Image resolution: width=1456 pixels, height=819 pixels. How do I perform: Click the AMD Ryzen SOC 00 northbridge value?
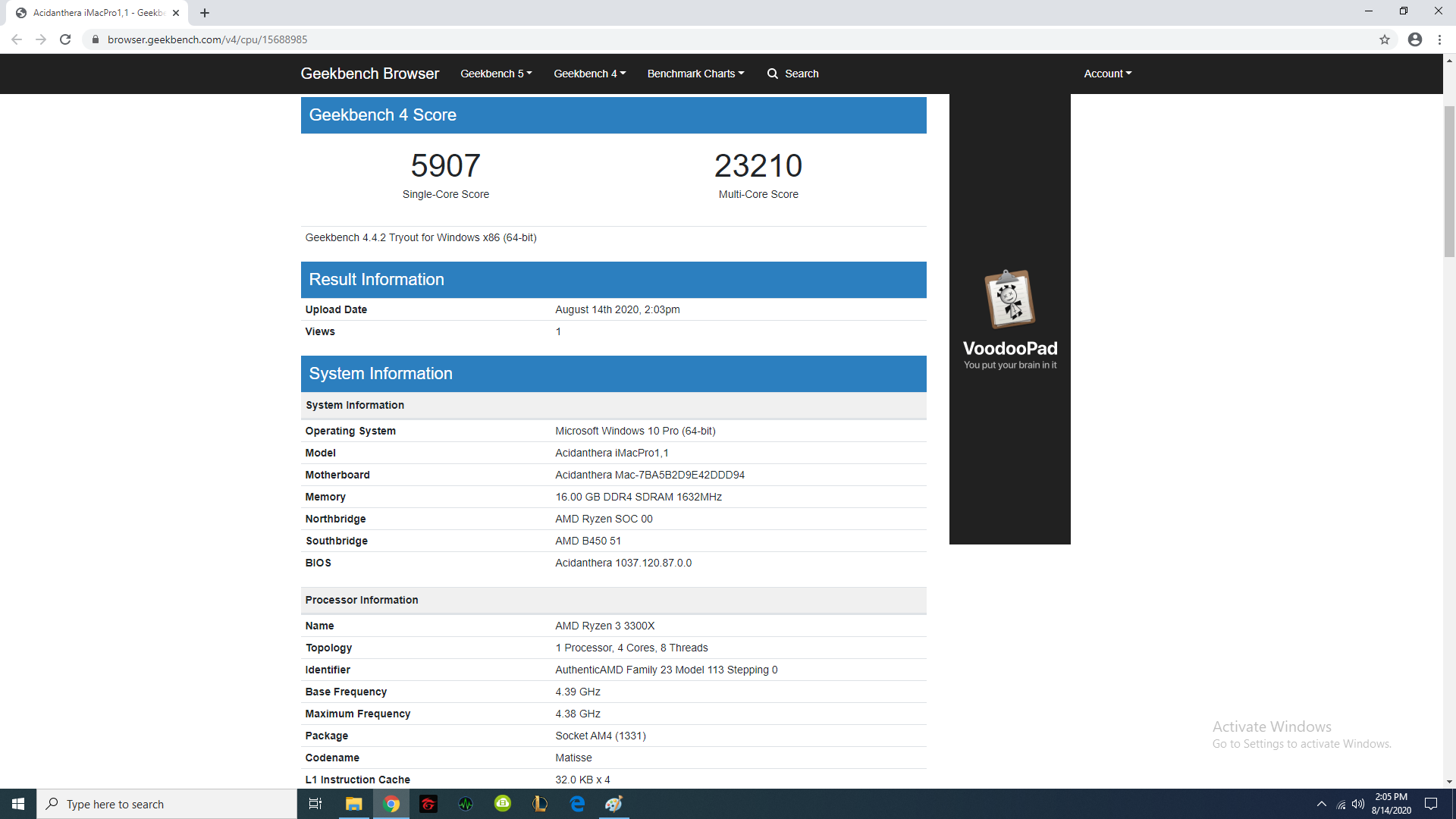[x=604, y=519]
